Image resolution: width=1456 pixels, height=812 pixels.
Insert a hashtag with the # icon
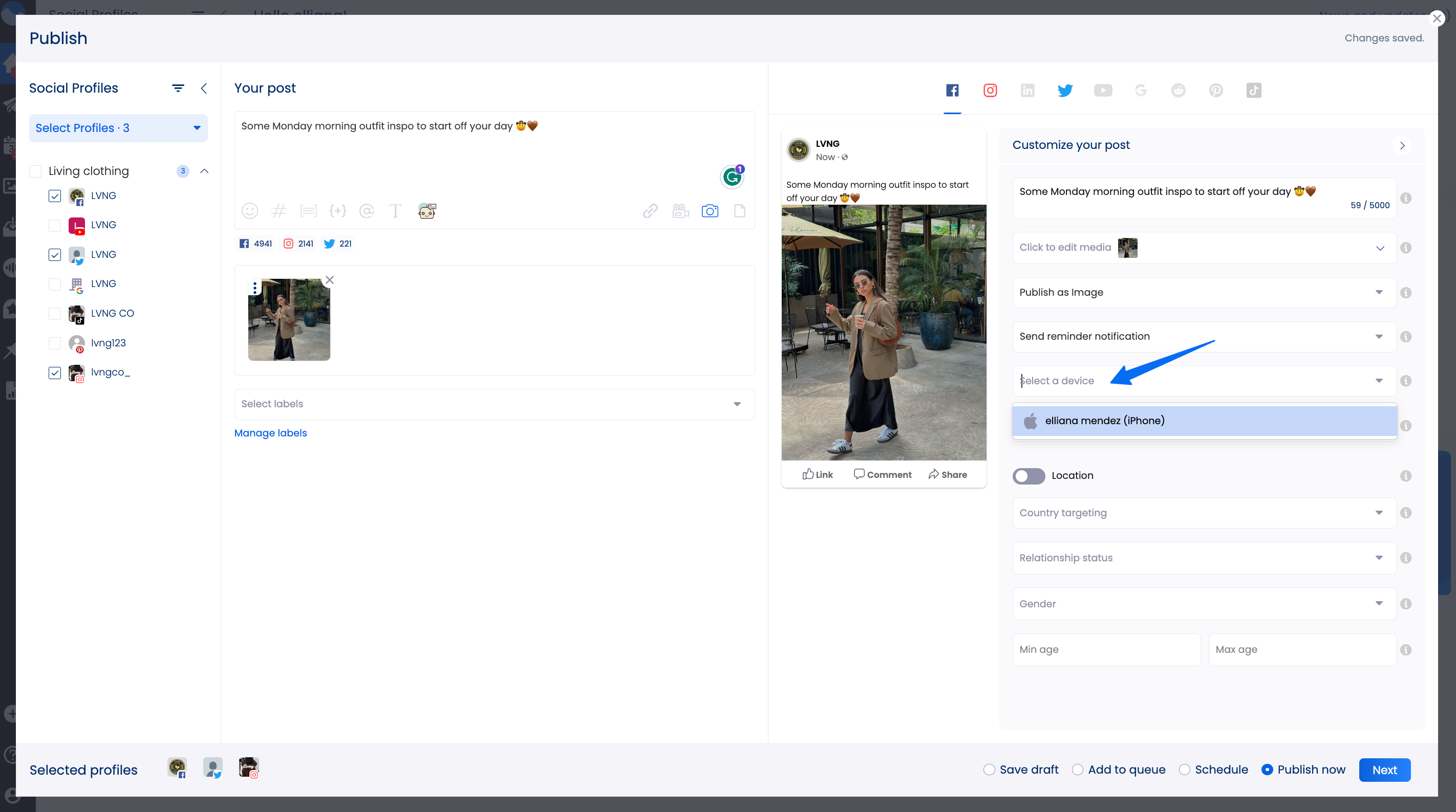pyautogui.click(x=279, y=211)
